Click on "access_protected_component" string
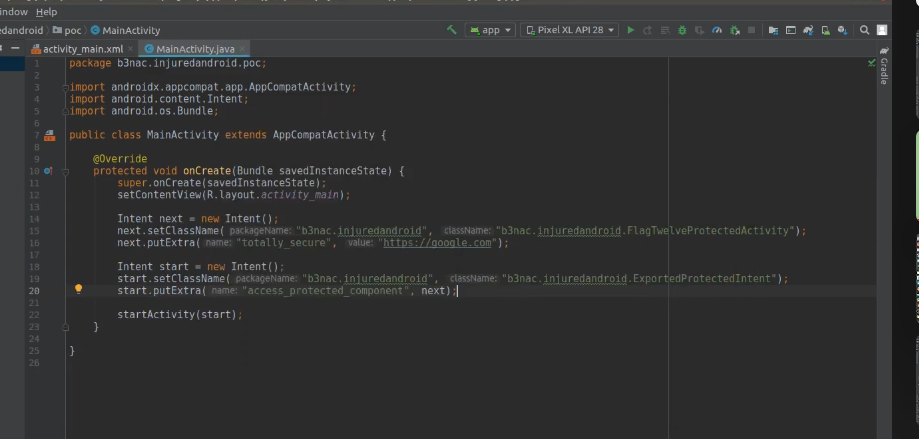Screen dimensions: 919x439 tap(325, 291)
